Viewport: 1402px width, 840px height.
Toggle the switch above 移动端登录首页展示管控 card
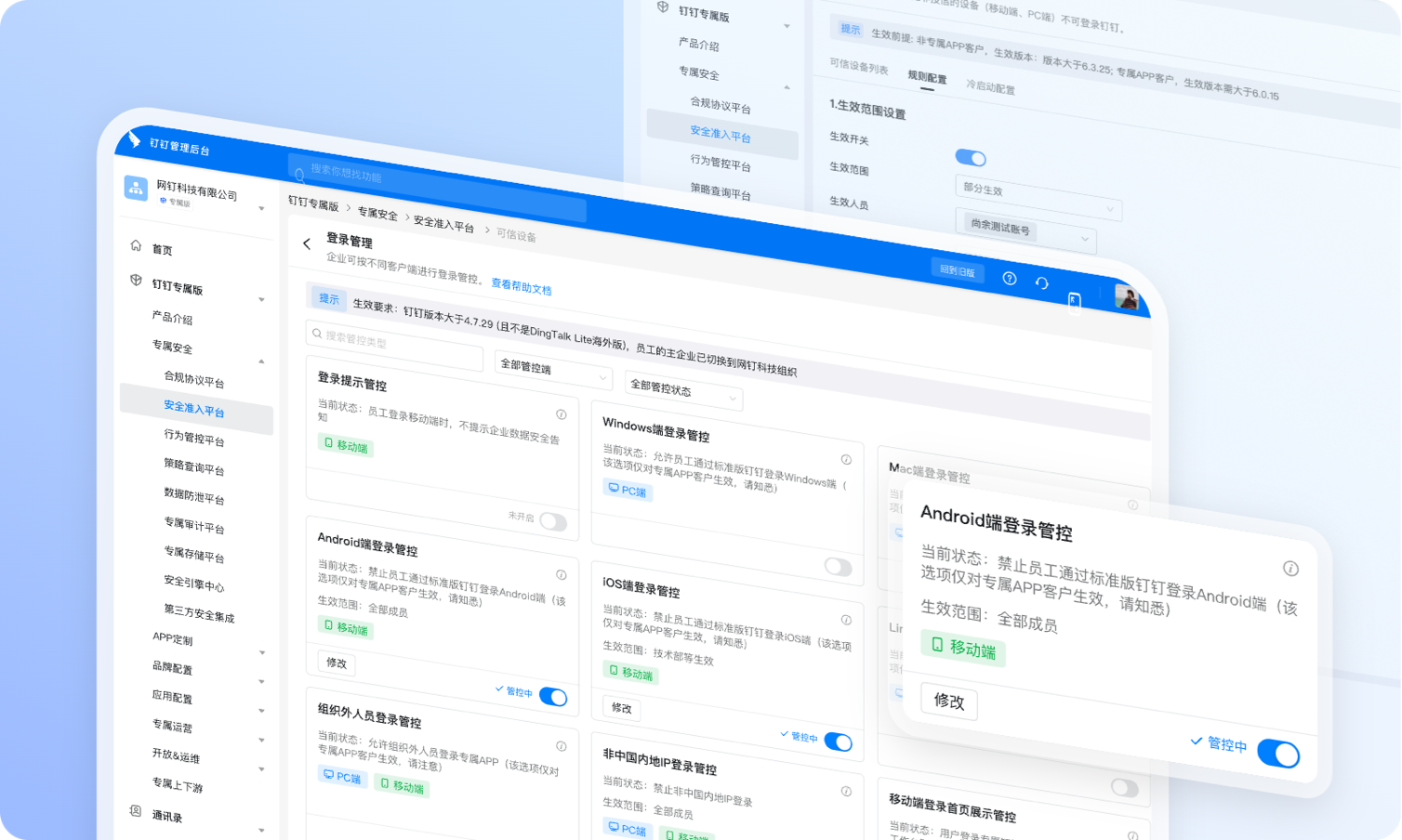pyautogui.click(x=1124, y=788)
